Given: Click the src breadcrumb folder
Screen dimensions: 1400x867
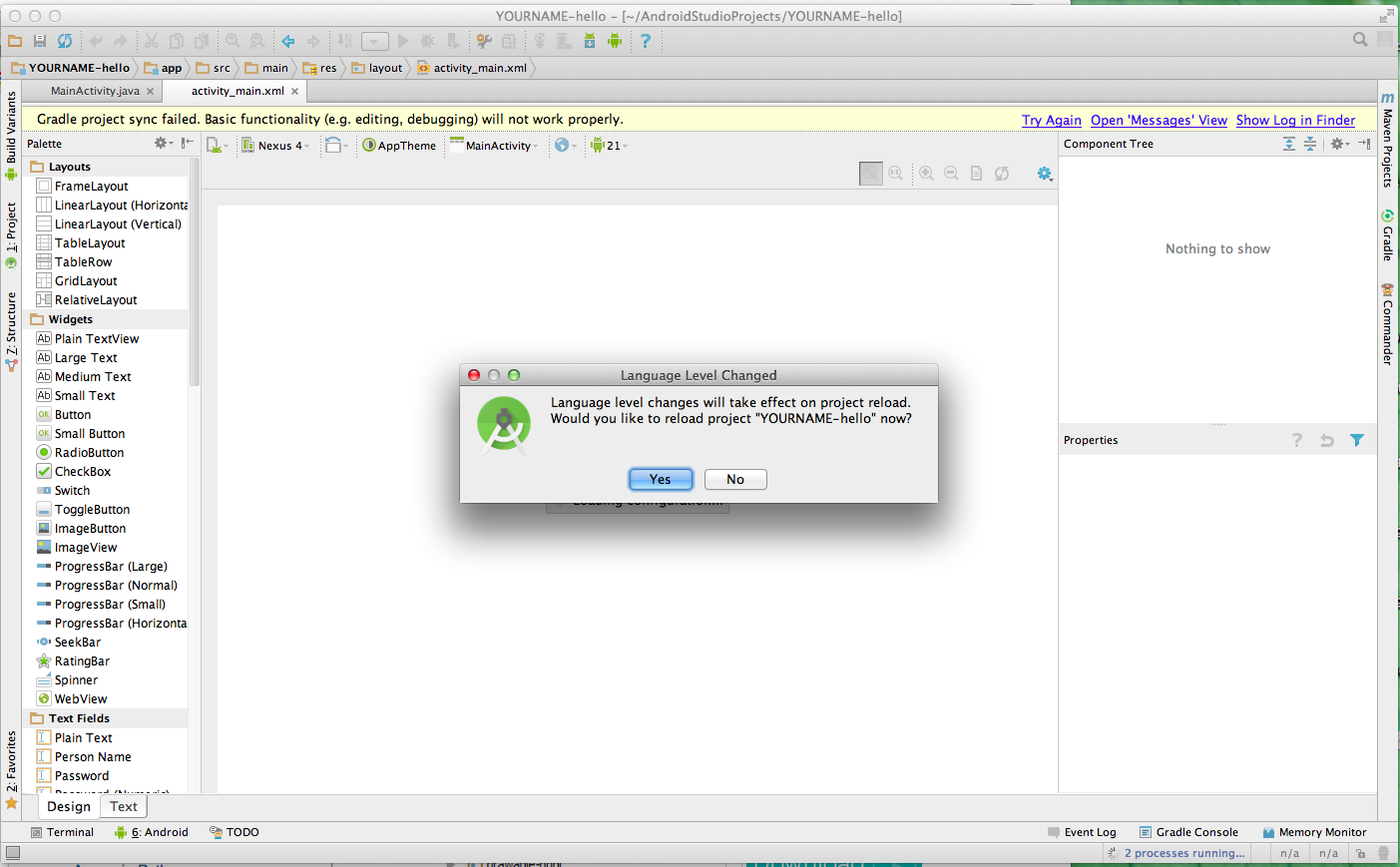Looking at the screenshot, I should (x=214, y=68).
